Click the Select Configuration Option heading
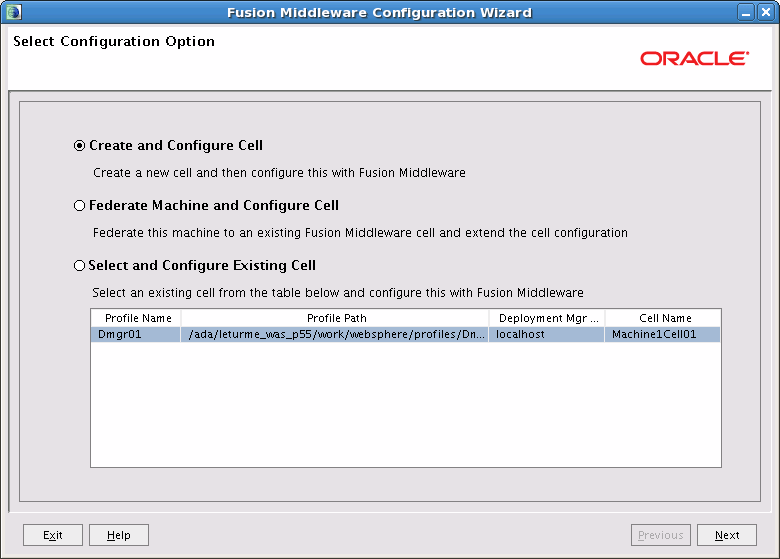 114,41
